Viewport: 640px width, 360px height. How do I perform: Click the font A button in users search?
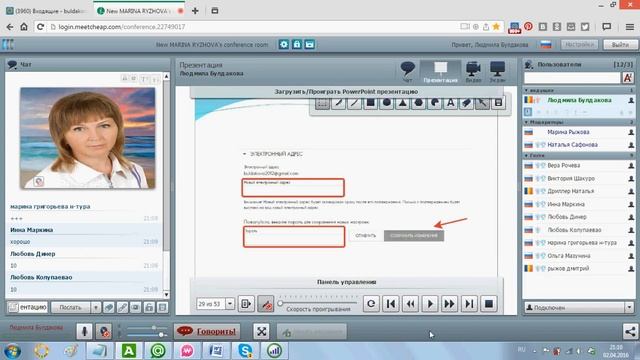(628, 77)
